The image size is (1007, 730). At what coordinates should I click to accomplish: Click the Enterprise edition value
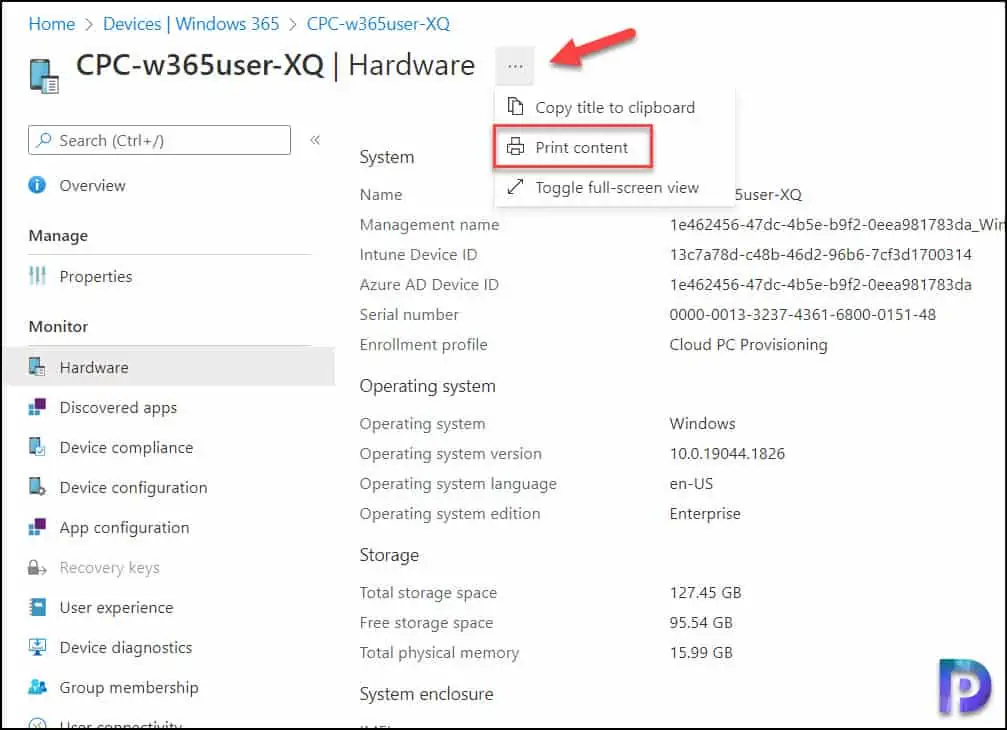[x=705, y=514]
